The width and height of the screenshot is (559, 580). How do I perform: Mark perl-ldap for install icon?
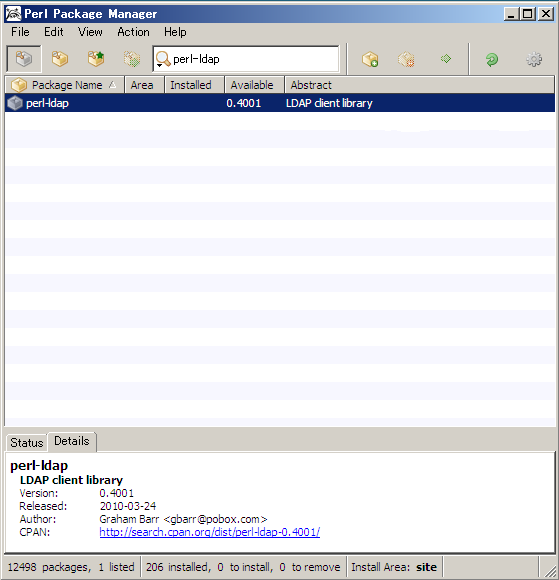click(370, 59)
